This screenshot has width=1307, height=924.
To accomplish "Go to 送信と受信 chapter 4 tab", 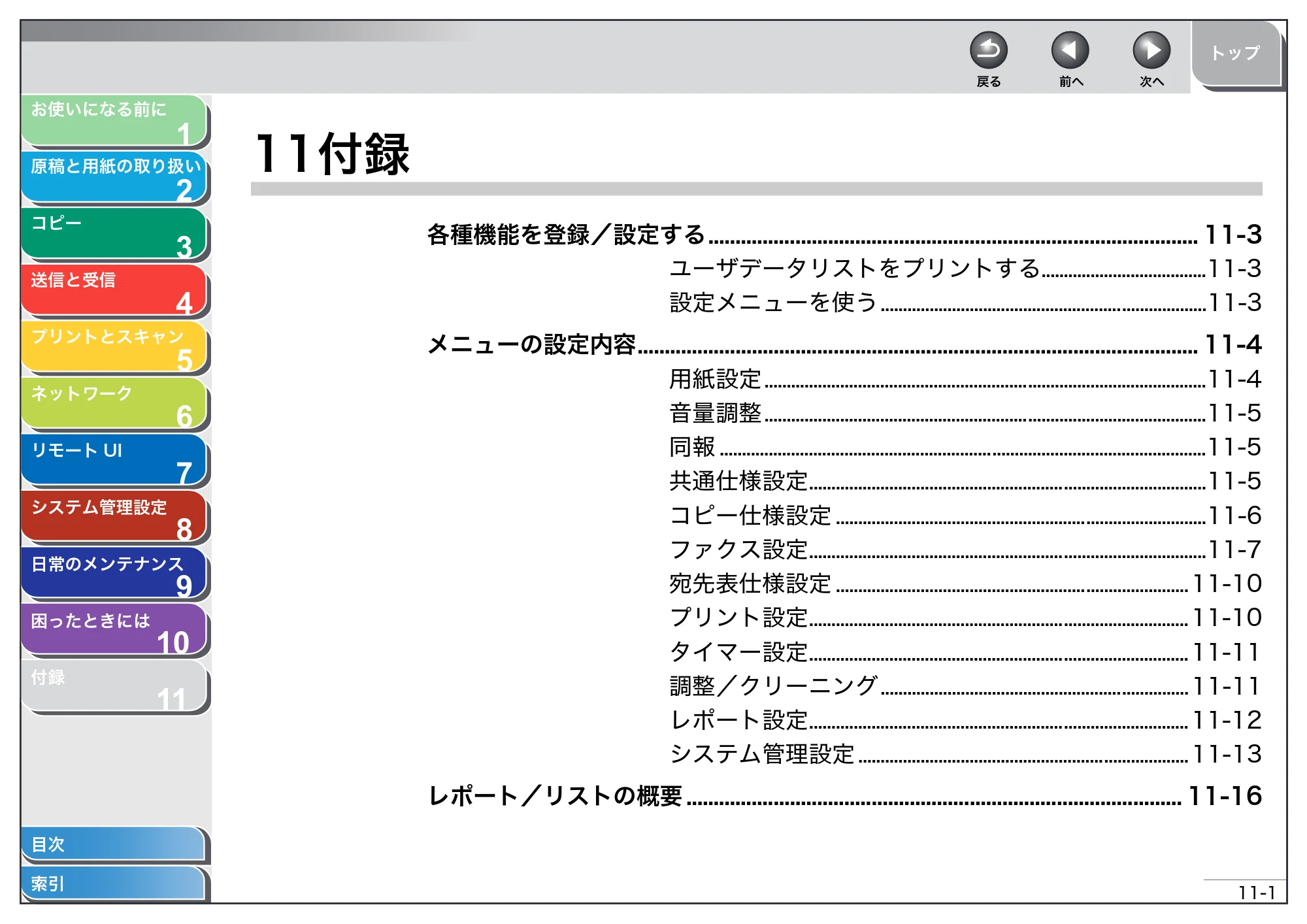I will 114,290.
